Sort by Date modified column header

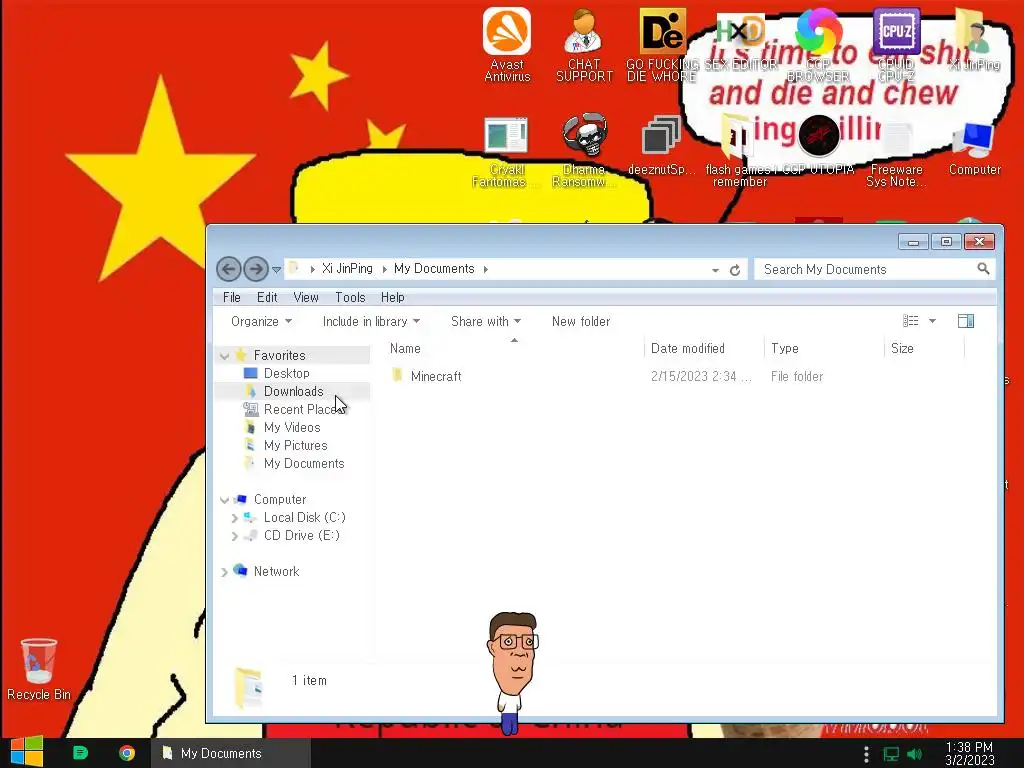point(704,348)
